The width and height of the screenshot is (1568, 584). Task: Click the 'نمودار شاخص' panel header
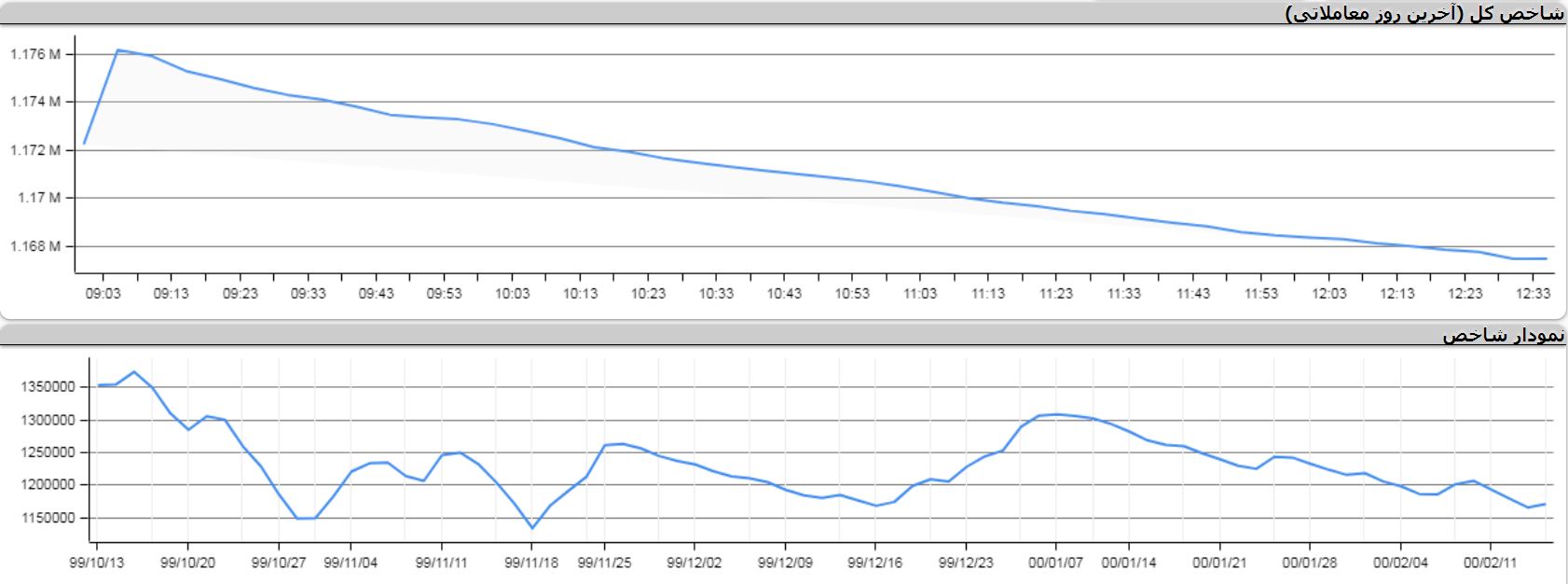(x=1503, y=335)
